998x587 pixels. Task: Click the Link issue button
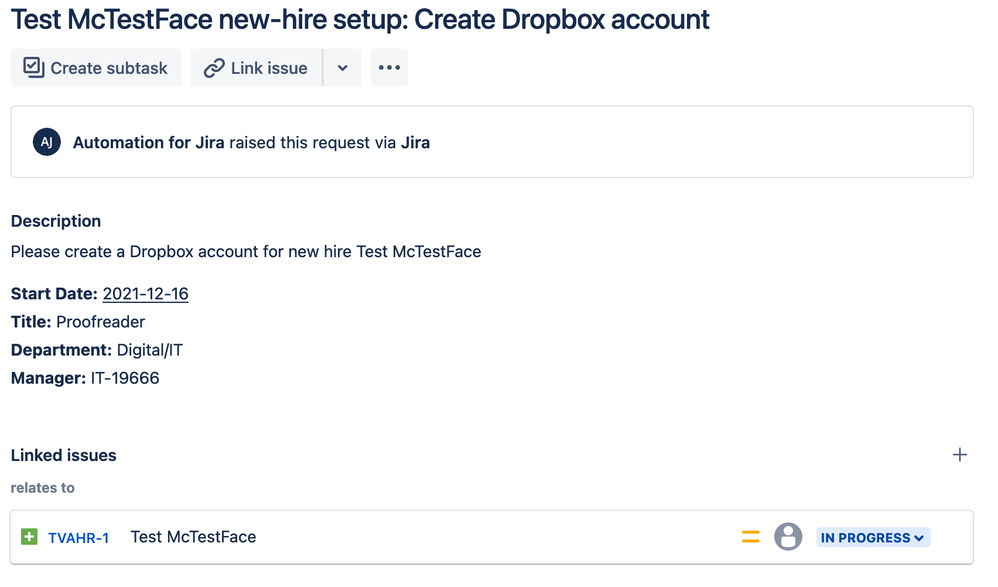pyautogui.click(x=257, y=67)
